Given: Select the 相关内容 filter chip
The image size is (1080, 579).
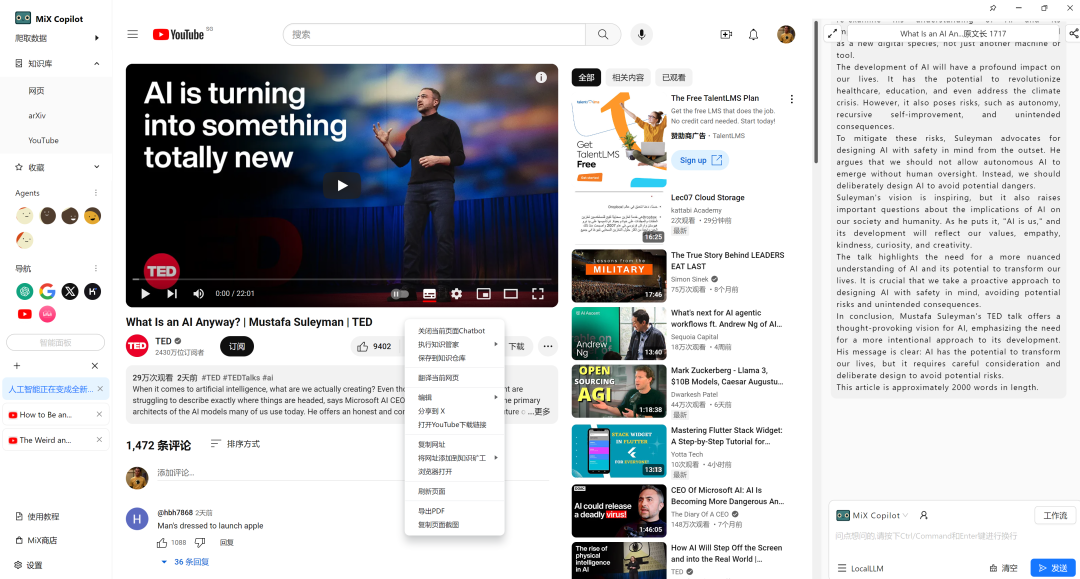Looking at the screenshot, I should pos(628,78).
